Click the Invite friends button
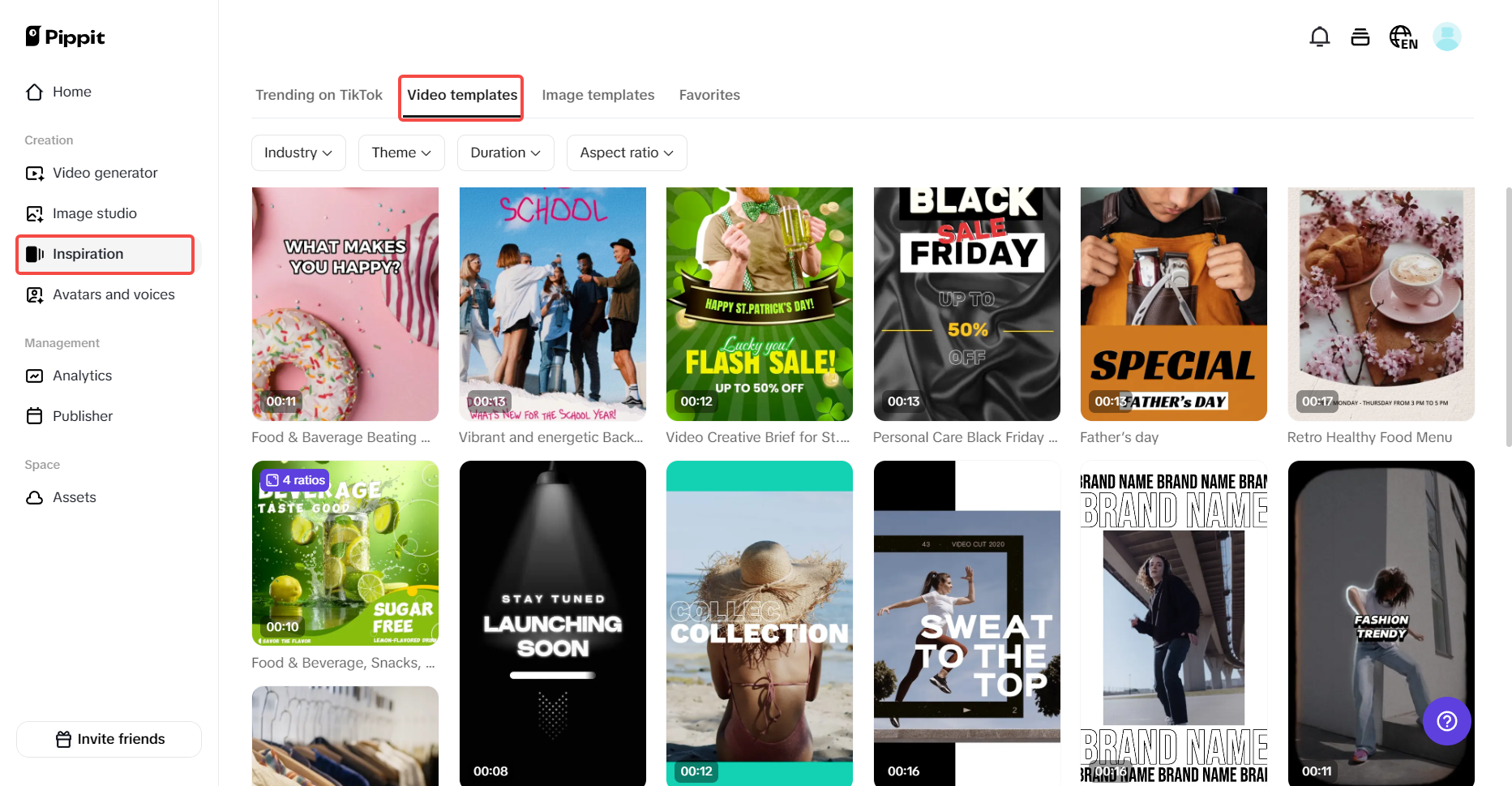The image size is (1512, 786). click(x=109, y=739)
